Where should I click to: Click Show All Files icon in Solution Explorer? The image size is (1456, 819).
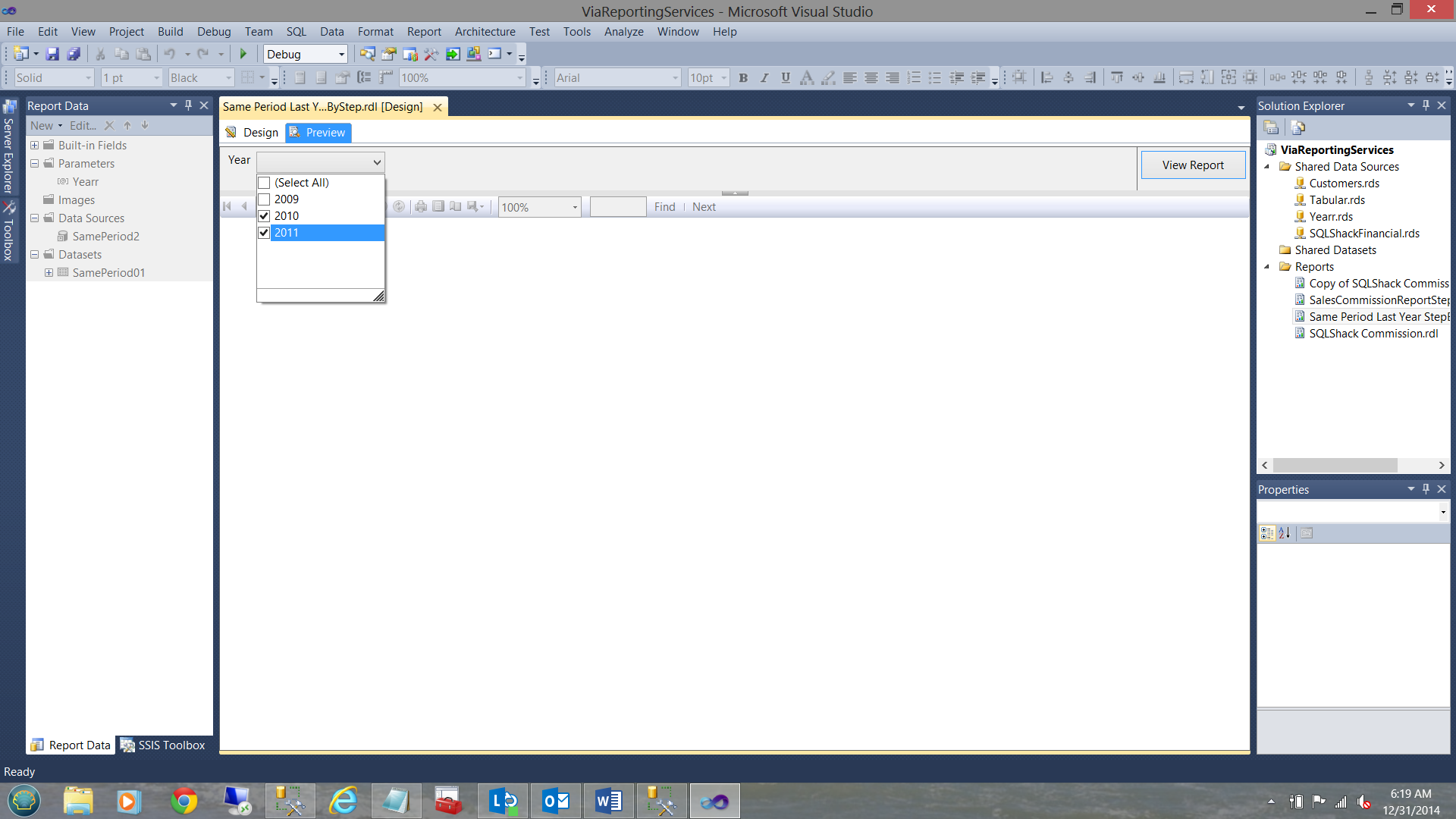click(x=1298, y=127)
